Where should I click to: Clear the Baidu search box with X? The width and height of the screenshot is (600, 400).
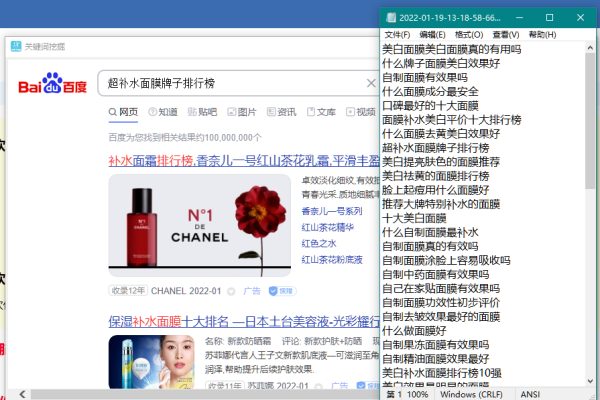[x=371, y=83]
